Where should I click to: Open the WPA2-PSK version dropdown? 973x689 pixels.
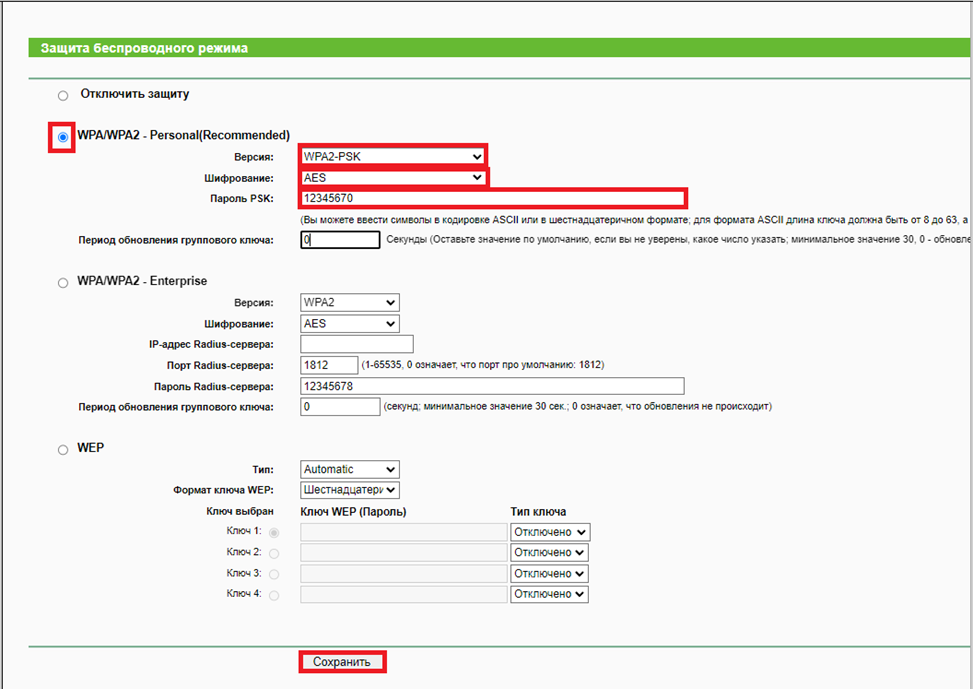392,157
